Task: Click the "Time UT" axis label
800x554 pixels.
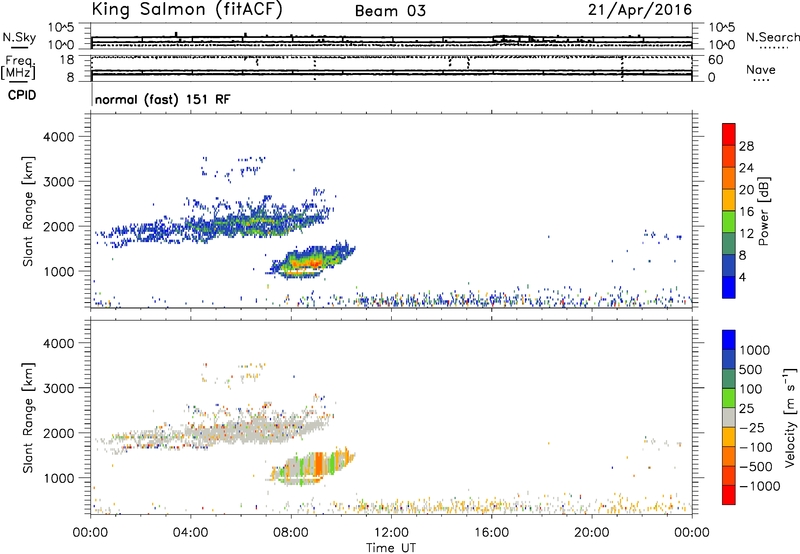Action: [x=391, y=548]
